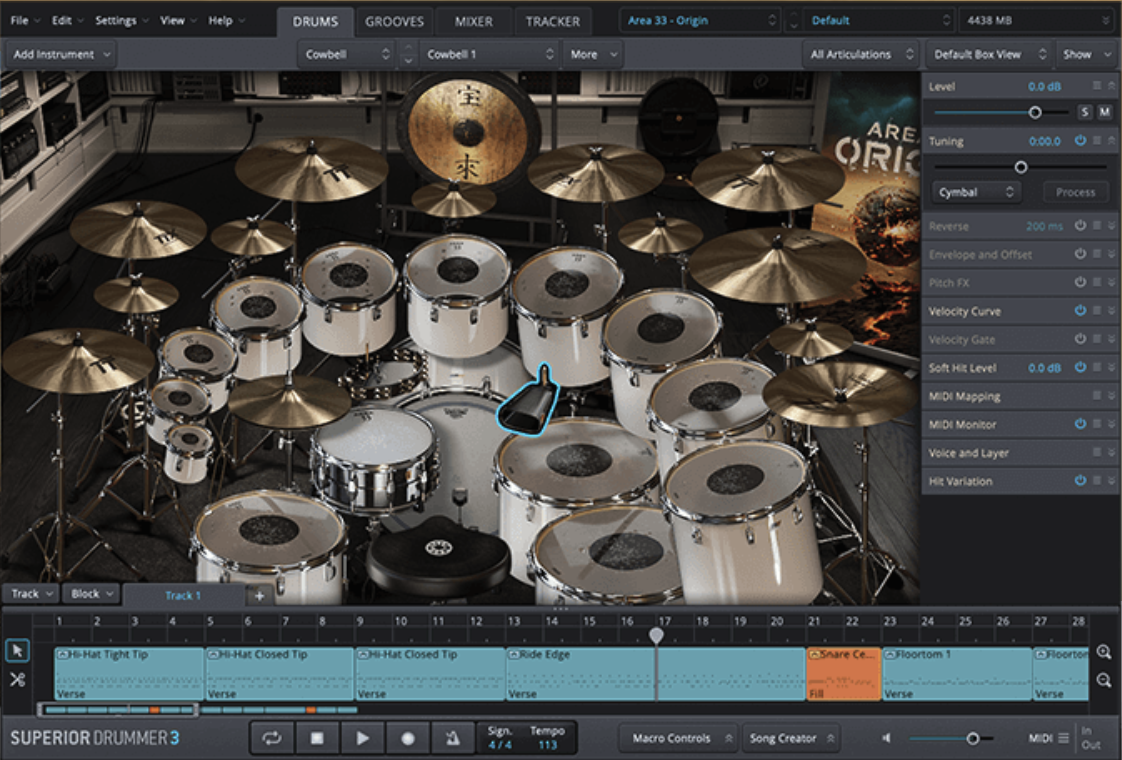This screenshot has width=1122, height=760.
Task: Click the master volume speaker icon
Action: [x=887, y=738]
